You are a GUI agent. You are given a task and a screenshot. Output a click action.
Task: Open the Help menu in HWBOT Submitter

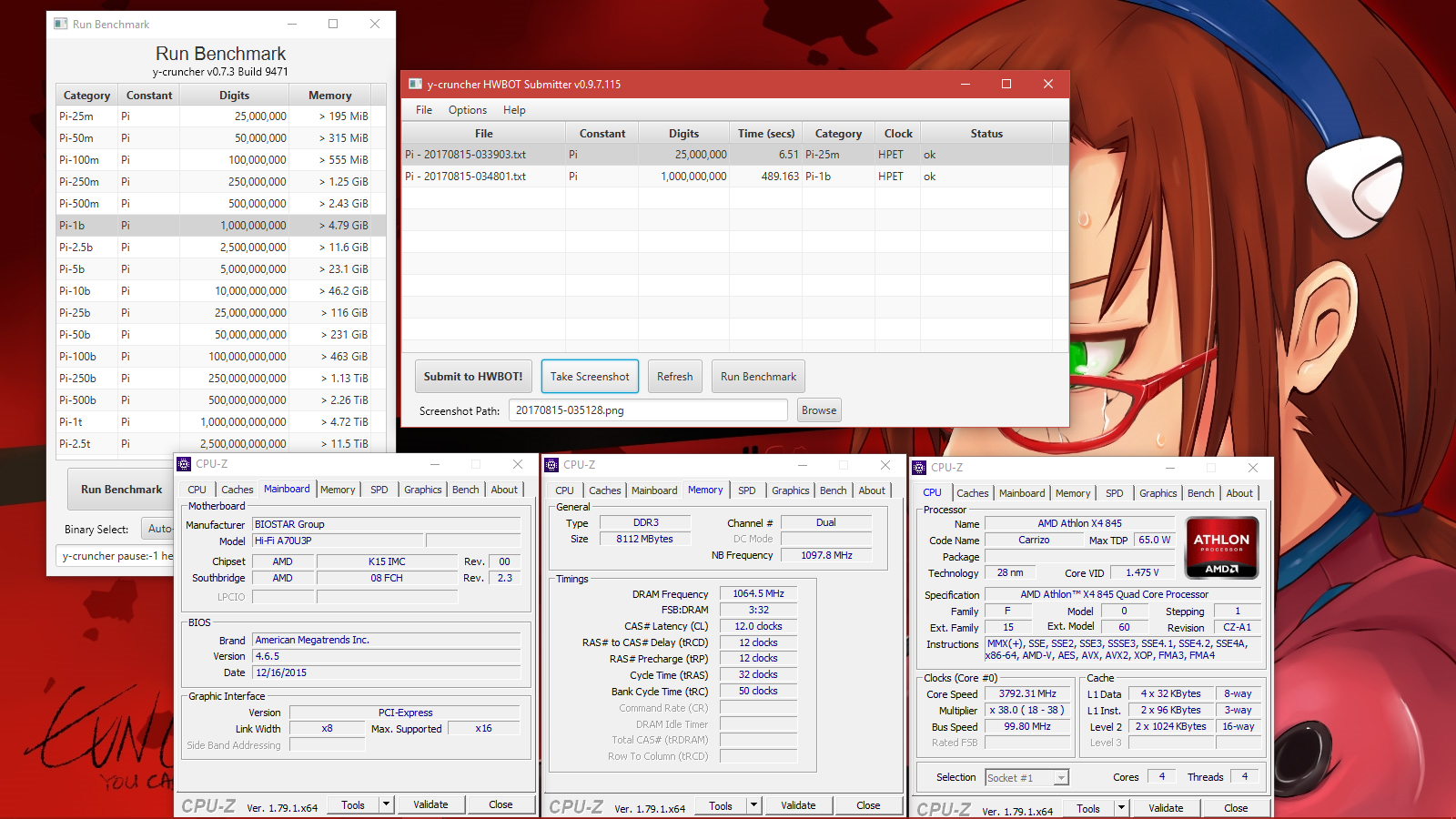click(x=514, y=110)
